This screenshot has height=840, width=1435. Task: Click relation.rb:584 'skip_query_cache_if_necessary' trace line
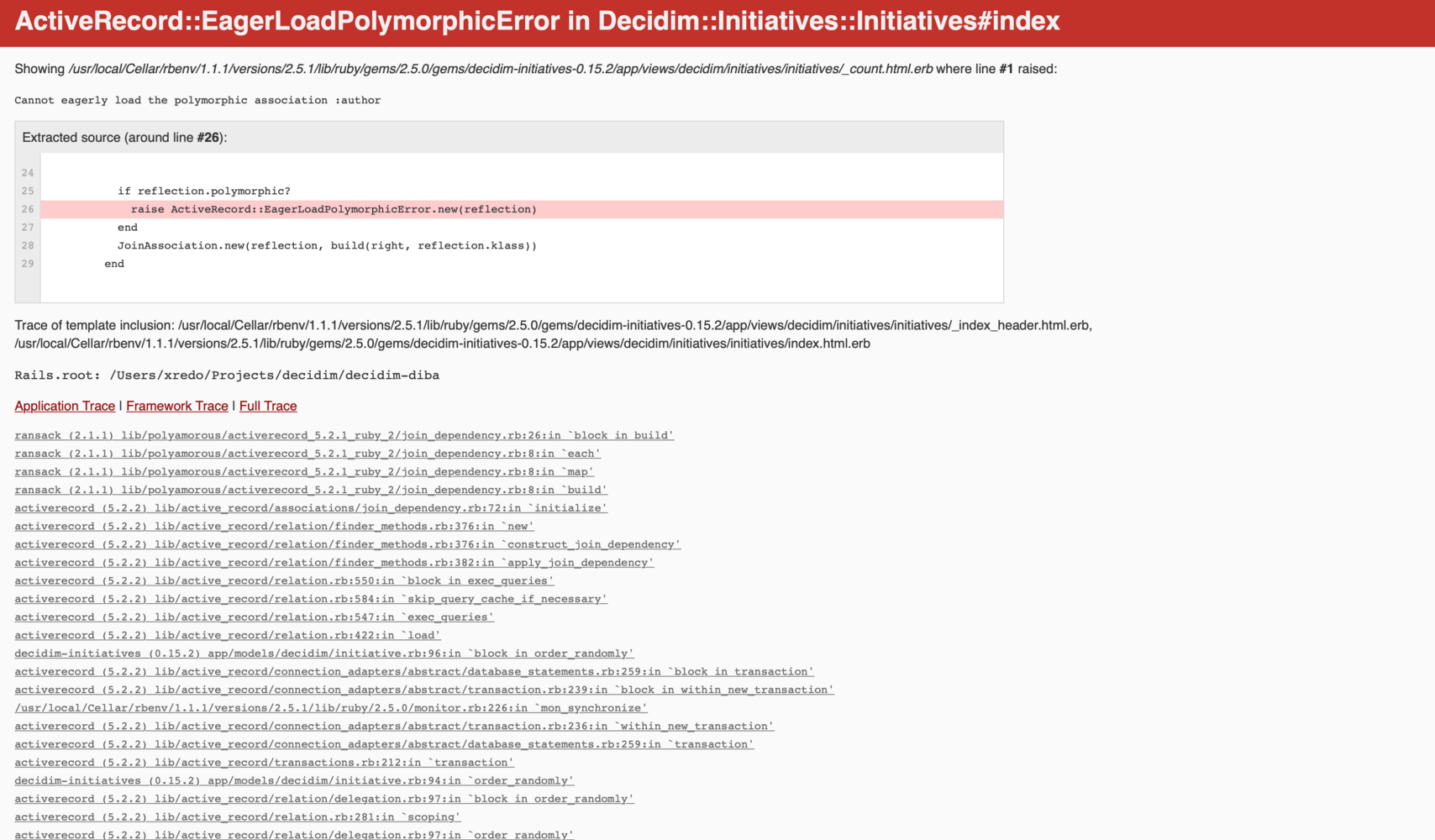coord(311,599)
